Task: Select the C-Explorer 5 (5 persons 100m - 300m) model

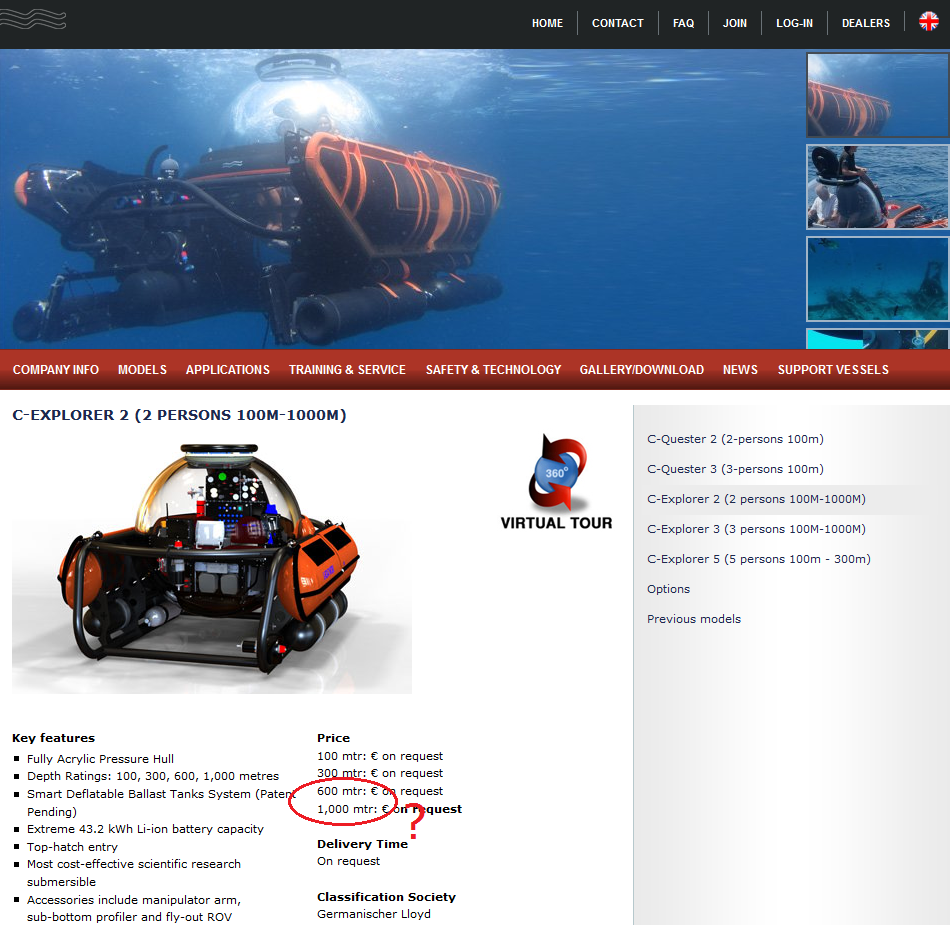Action: [x=759, y=559]
